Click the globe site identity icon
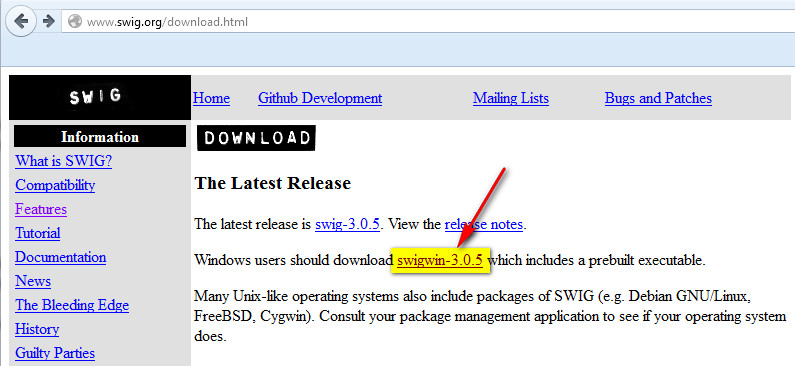 [x=75, y=22]
